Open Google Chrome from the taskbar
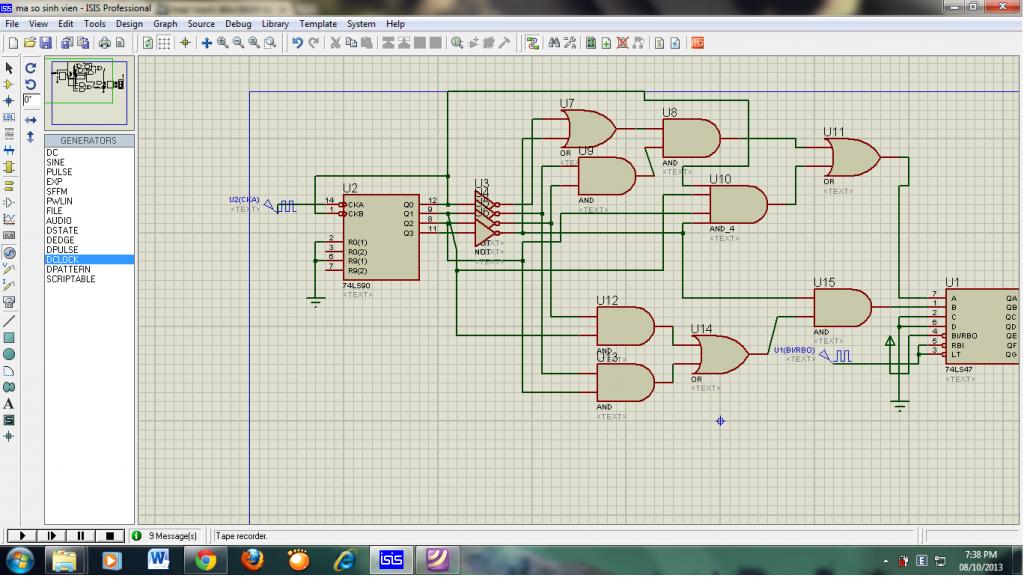1024x578 pixels. [206, 560]
